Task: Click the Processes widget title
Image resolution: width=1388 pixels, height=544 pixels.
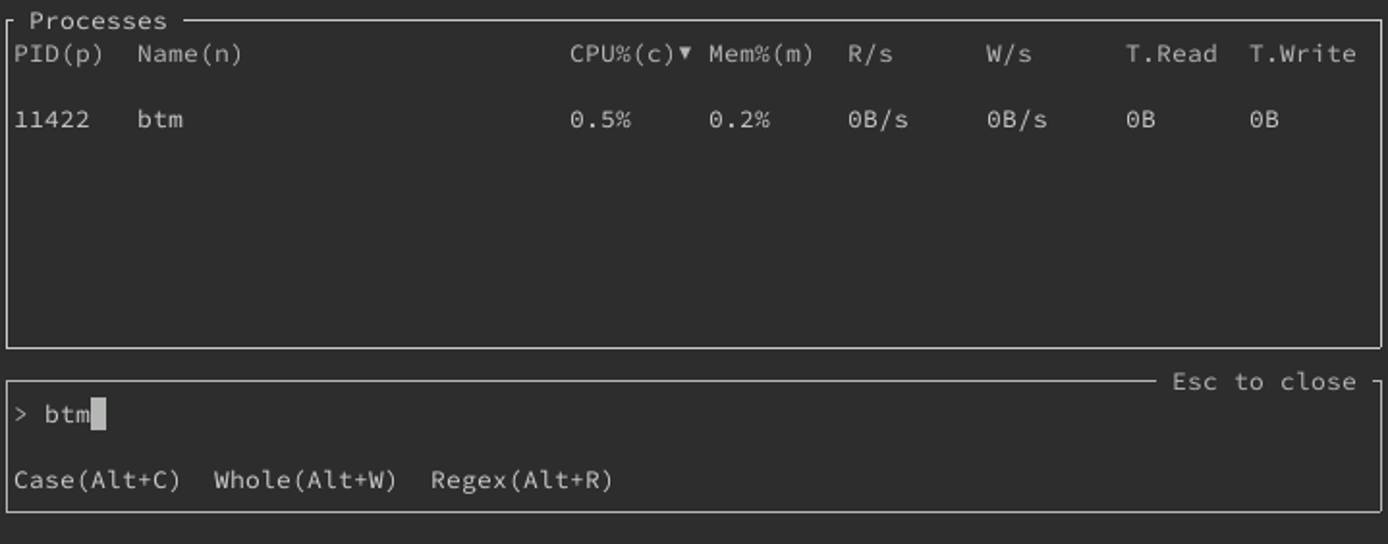Action: point(97,21)
